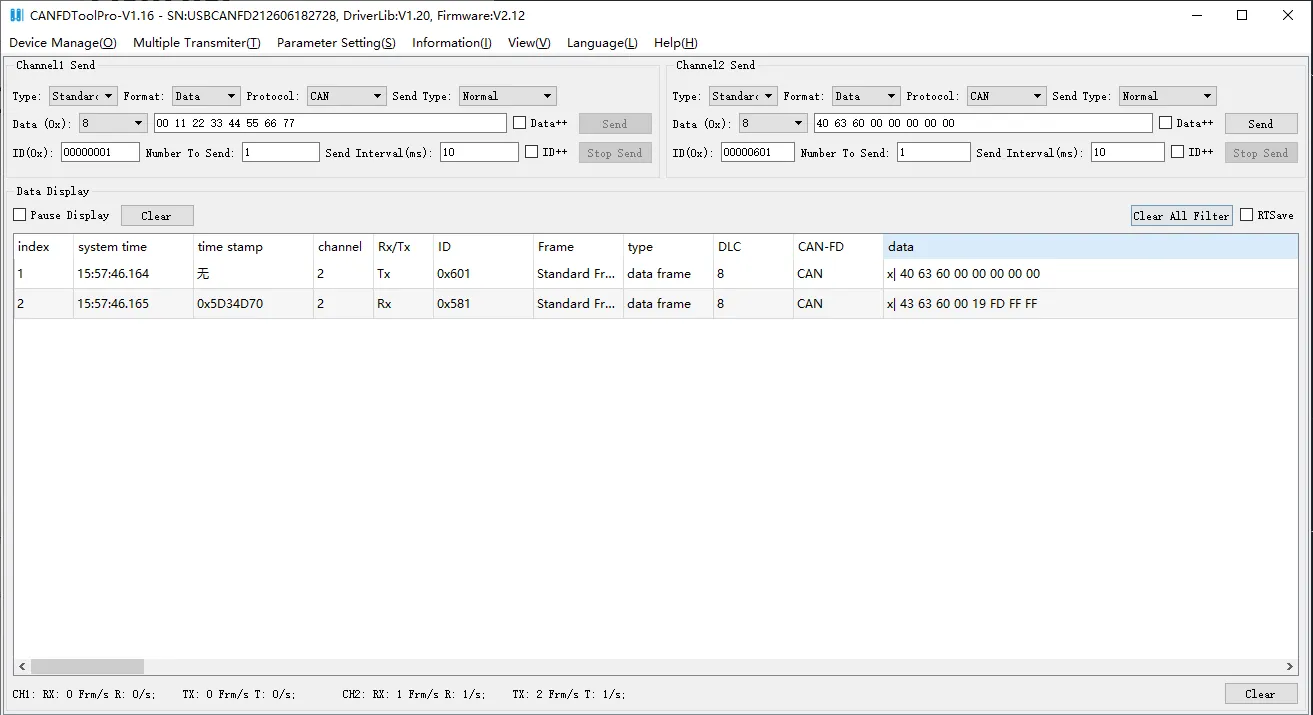Expand Channel1 Data length dropdown
1313x715 pixels.
coord(113,123)
